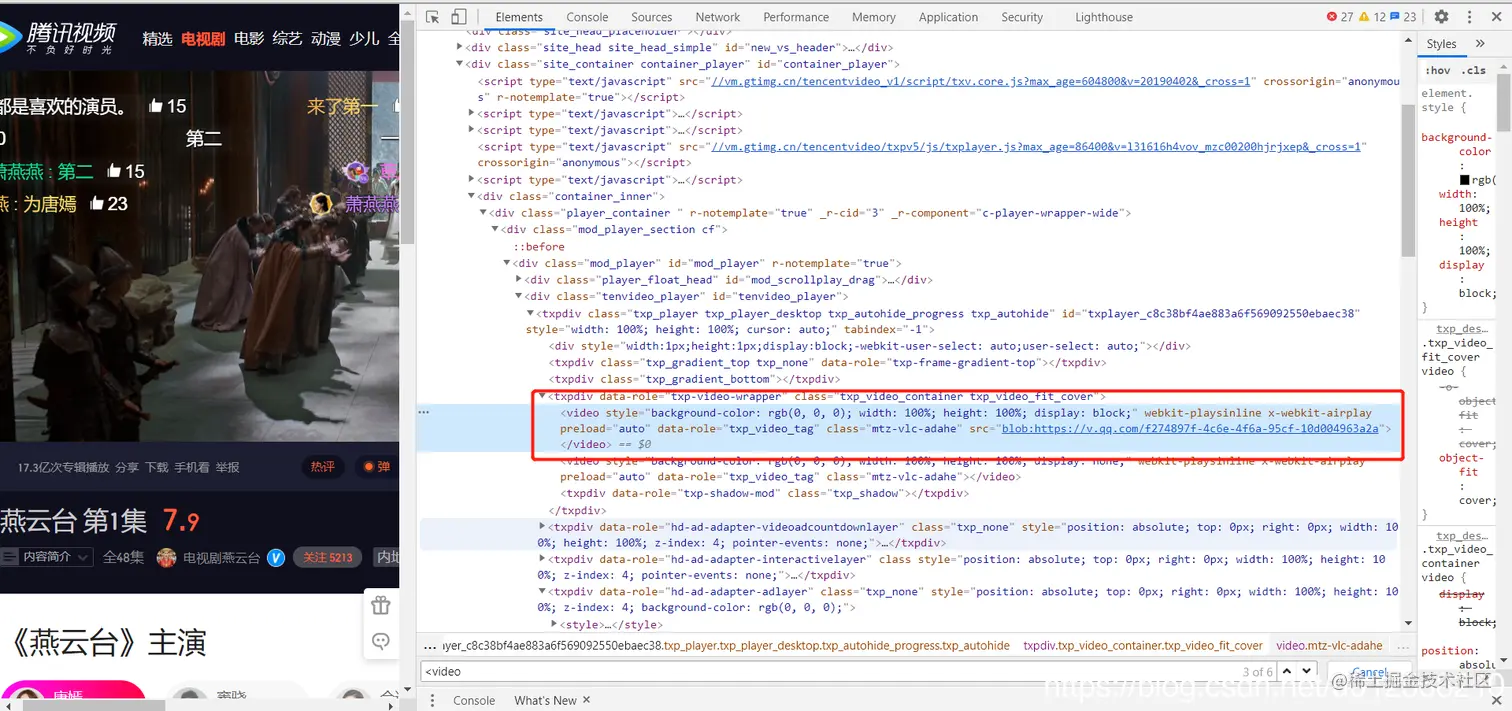The height and width of the screenshot is (711, 1512).
Task: Go to previous search result arrow
Action: [1287, 672]
